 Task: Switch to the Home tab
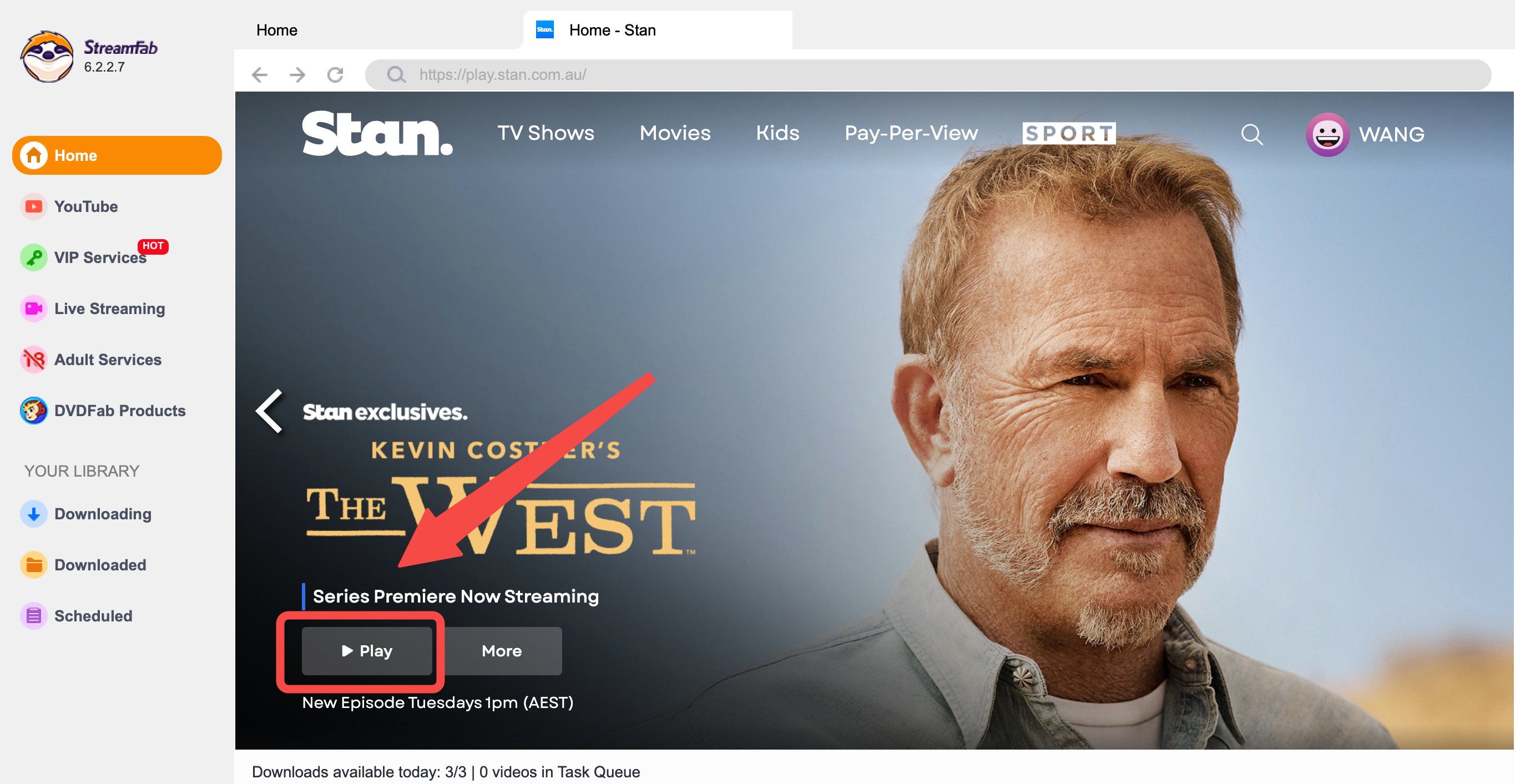coord(276,30)
